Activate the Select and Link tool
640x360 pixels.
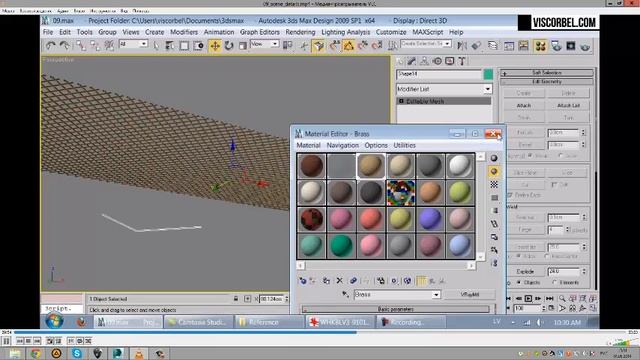(x=81, y=45)
